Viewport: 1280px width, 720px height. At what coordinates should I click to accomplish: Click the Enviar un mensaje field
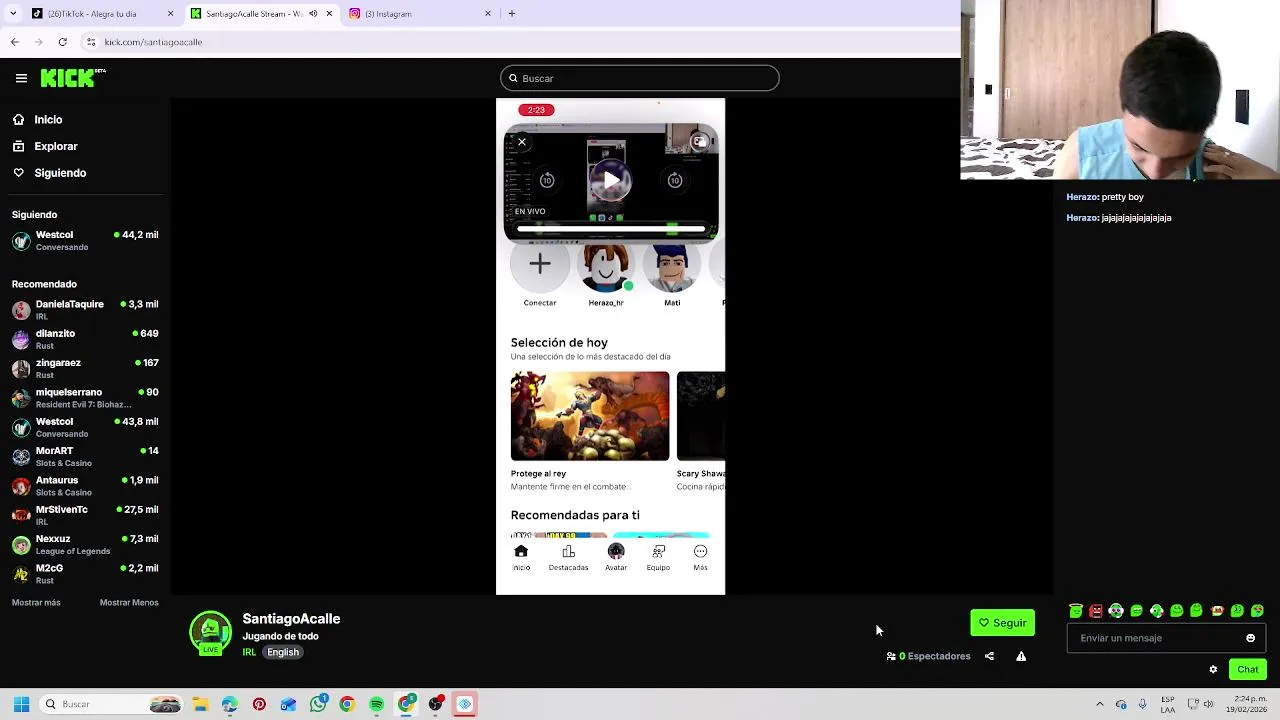1166,638
